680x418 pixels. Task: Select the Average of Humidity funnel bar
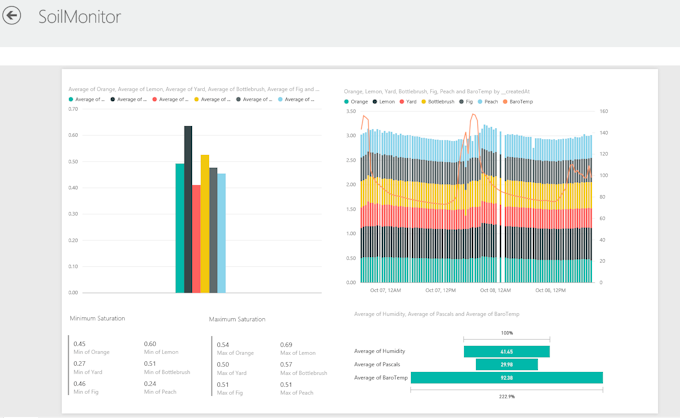507,351
